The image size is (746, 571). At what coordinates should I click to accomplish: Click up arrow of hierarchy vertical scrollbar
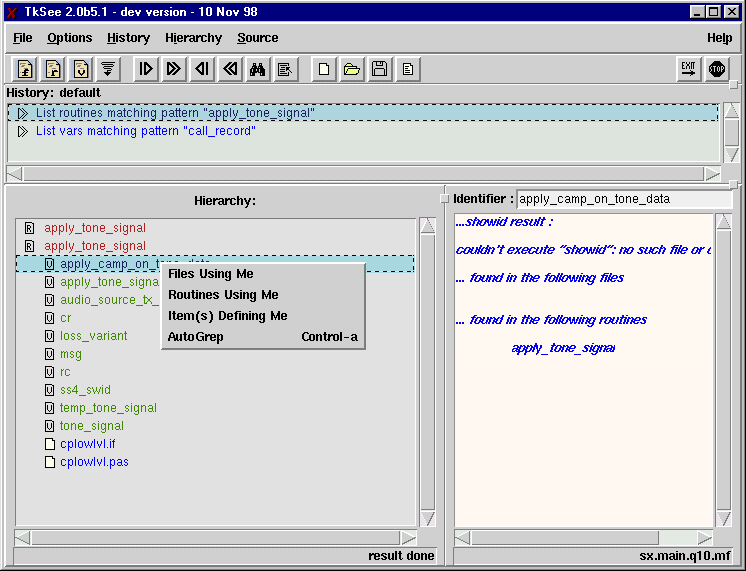point(427,226)
